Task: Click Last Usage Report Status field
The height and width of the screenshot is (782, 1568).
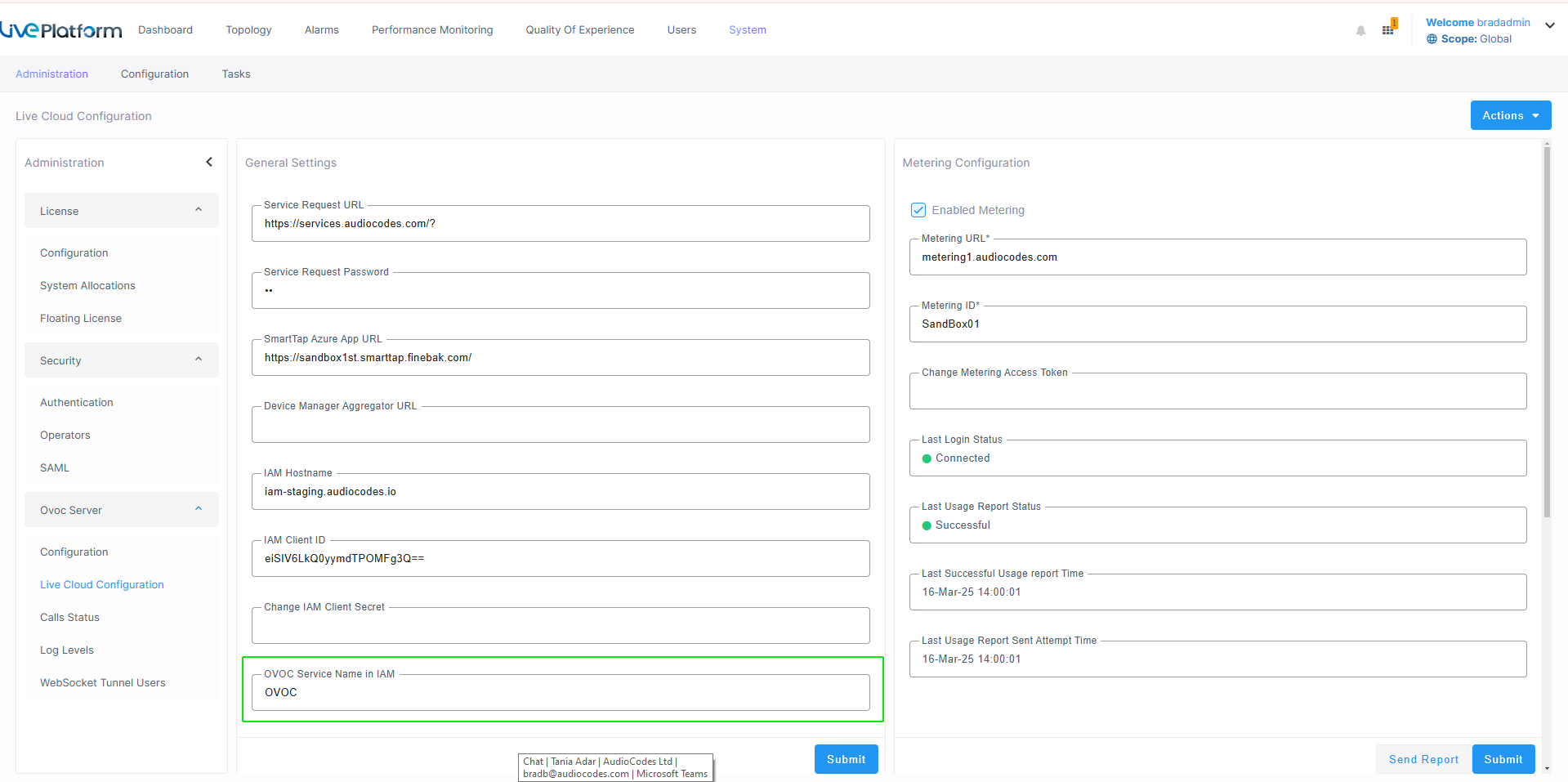Action: click(x=1217, y=525)
